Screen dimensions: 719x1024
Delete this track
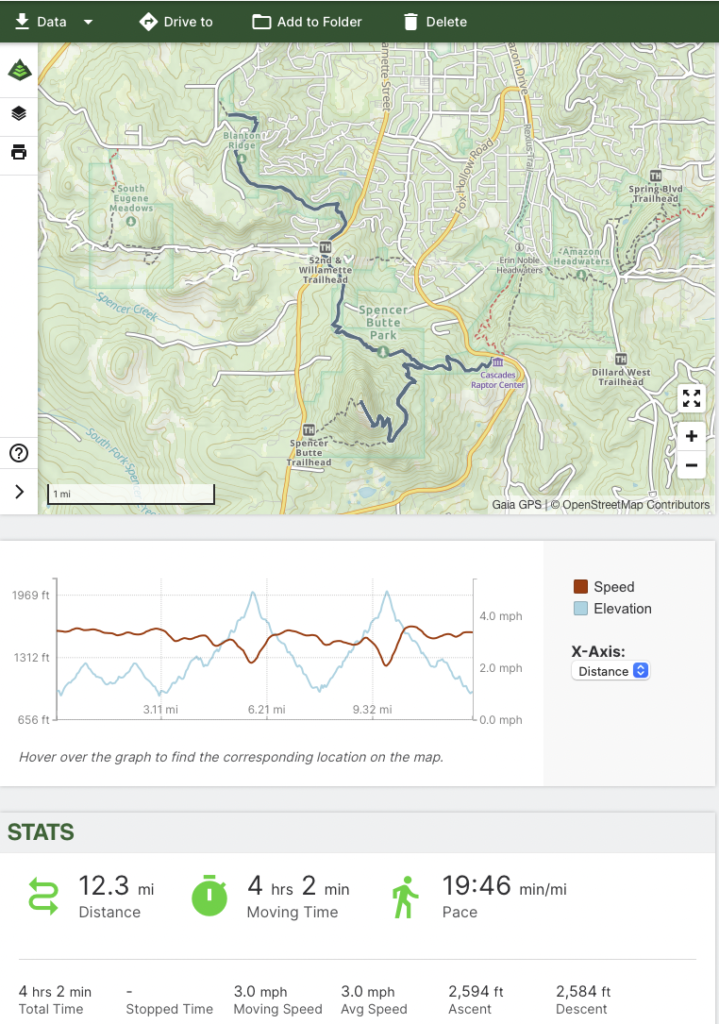coord(434,22)
